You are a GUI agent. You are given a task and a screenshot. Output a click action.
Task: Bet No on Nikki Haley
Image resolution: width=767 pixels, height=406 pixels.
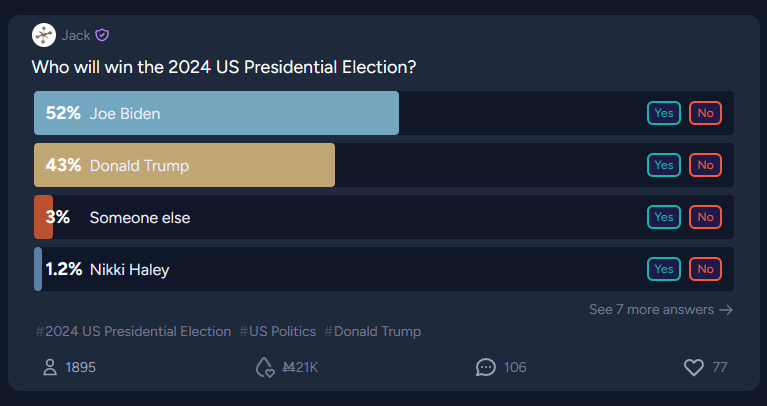[705, 269]
